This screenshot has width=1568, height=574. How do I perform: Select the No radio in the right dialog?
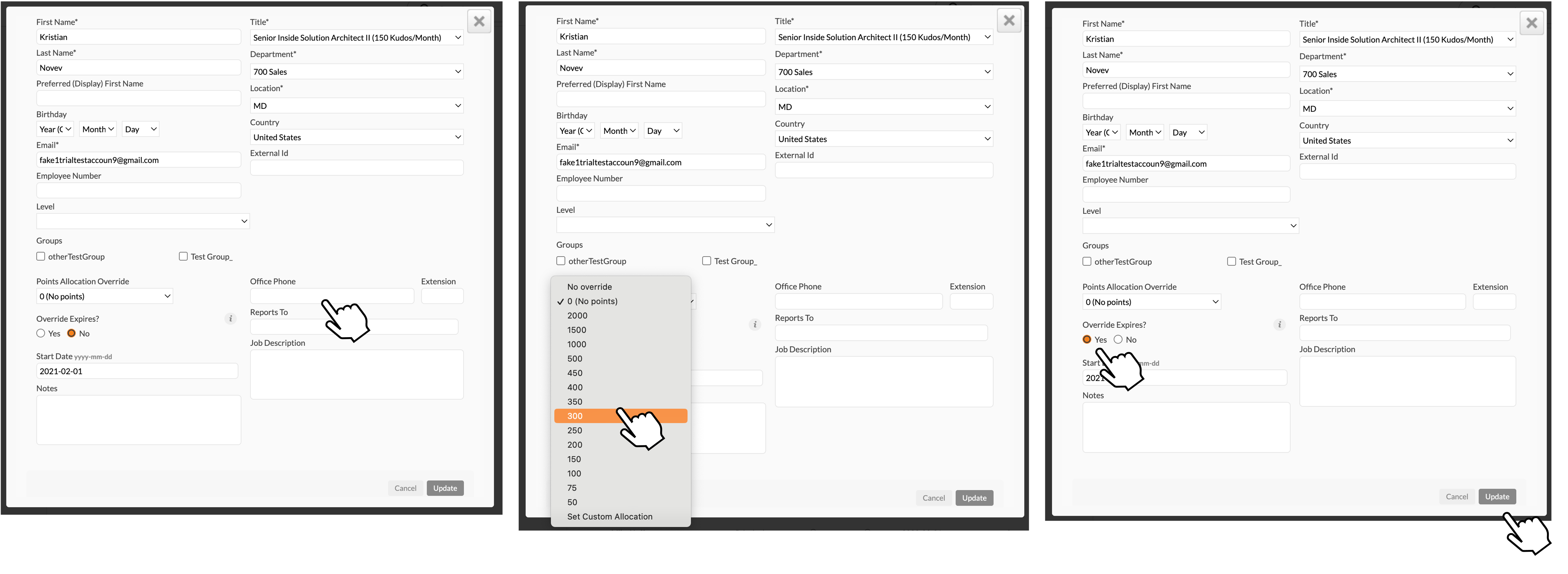click(1117, 340)
